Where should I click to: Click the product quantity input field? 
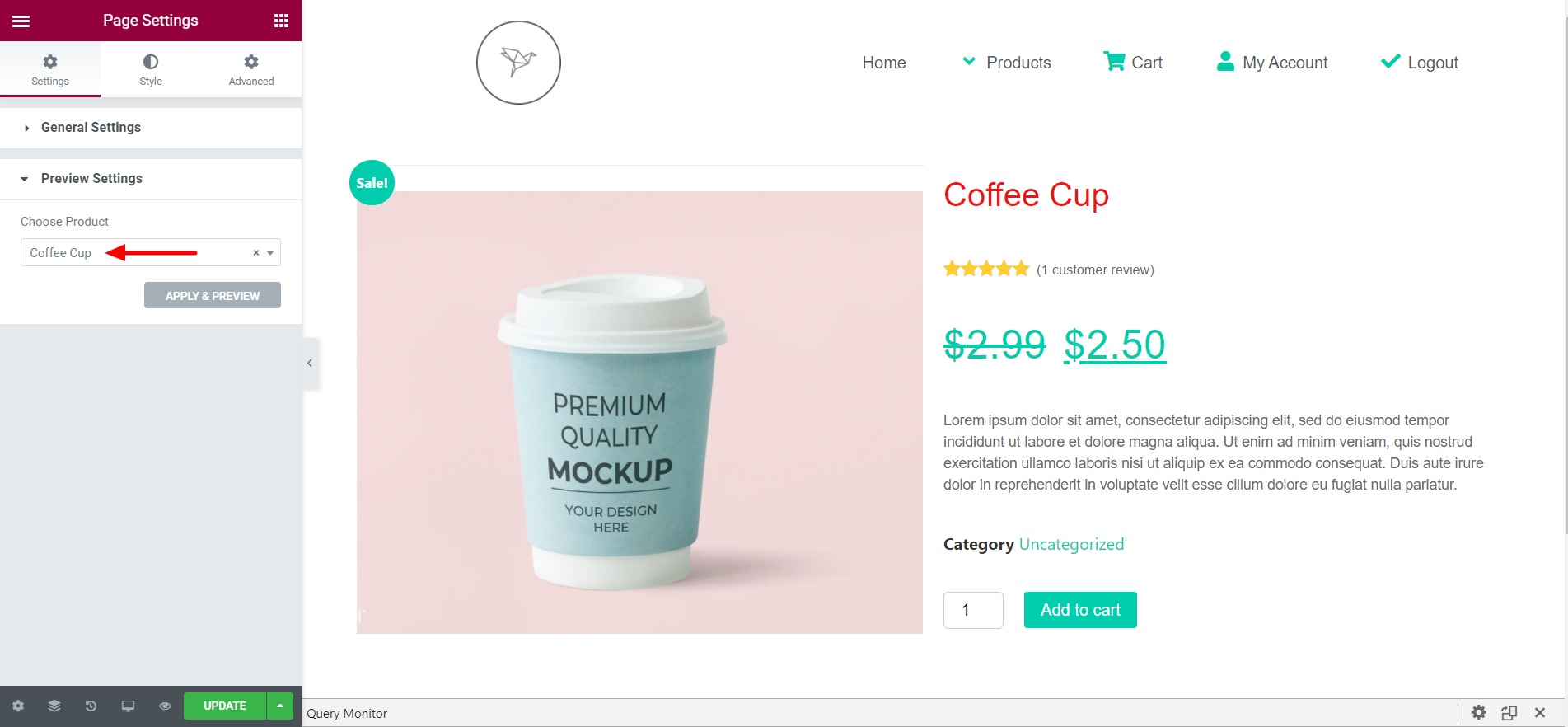coord(973,610)
